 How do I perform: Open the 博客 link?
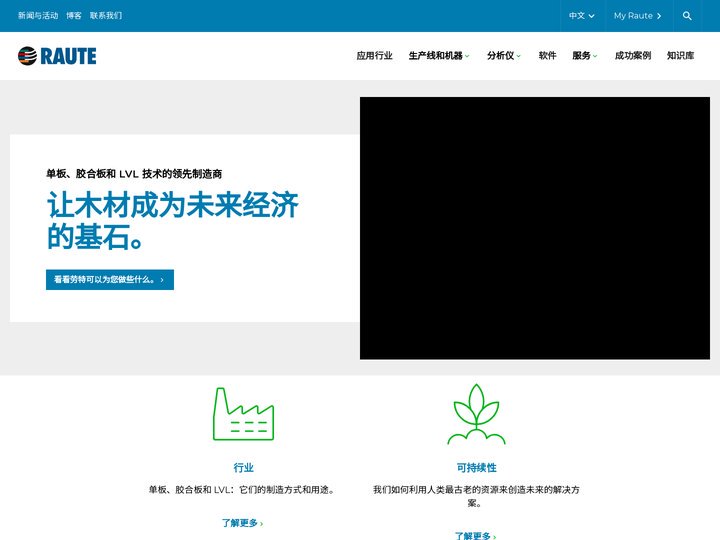[73, 16]
